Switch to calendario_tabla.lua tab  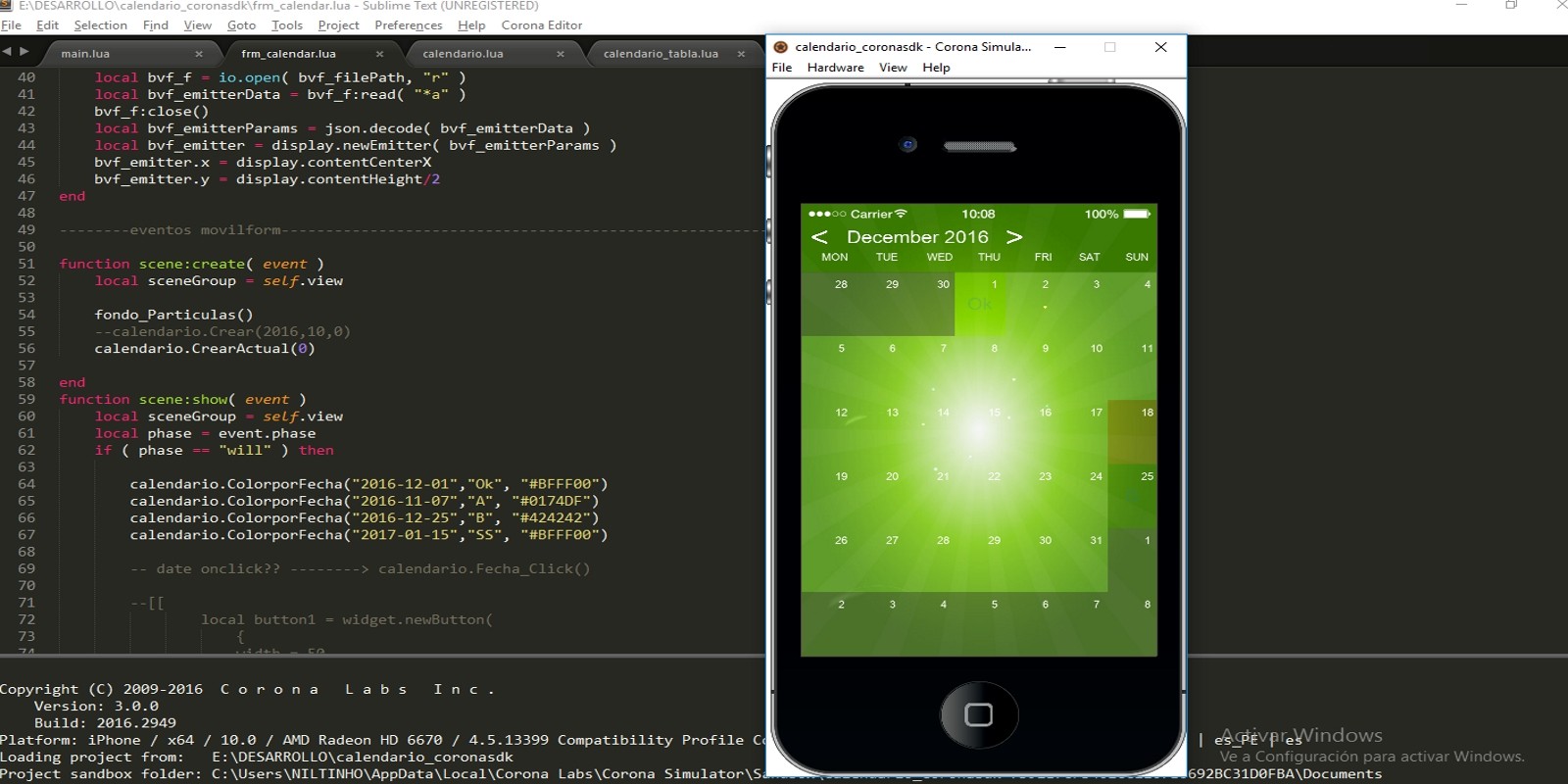click(661, 54)
